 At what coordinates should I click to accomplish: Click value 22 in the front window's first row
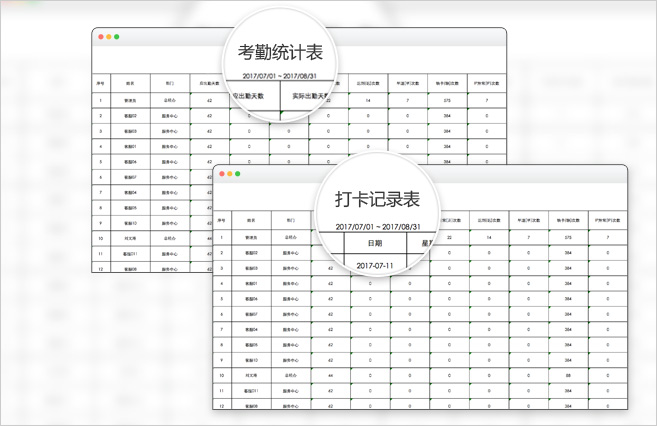(449, 238)
